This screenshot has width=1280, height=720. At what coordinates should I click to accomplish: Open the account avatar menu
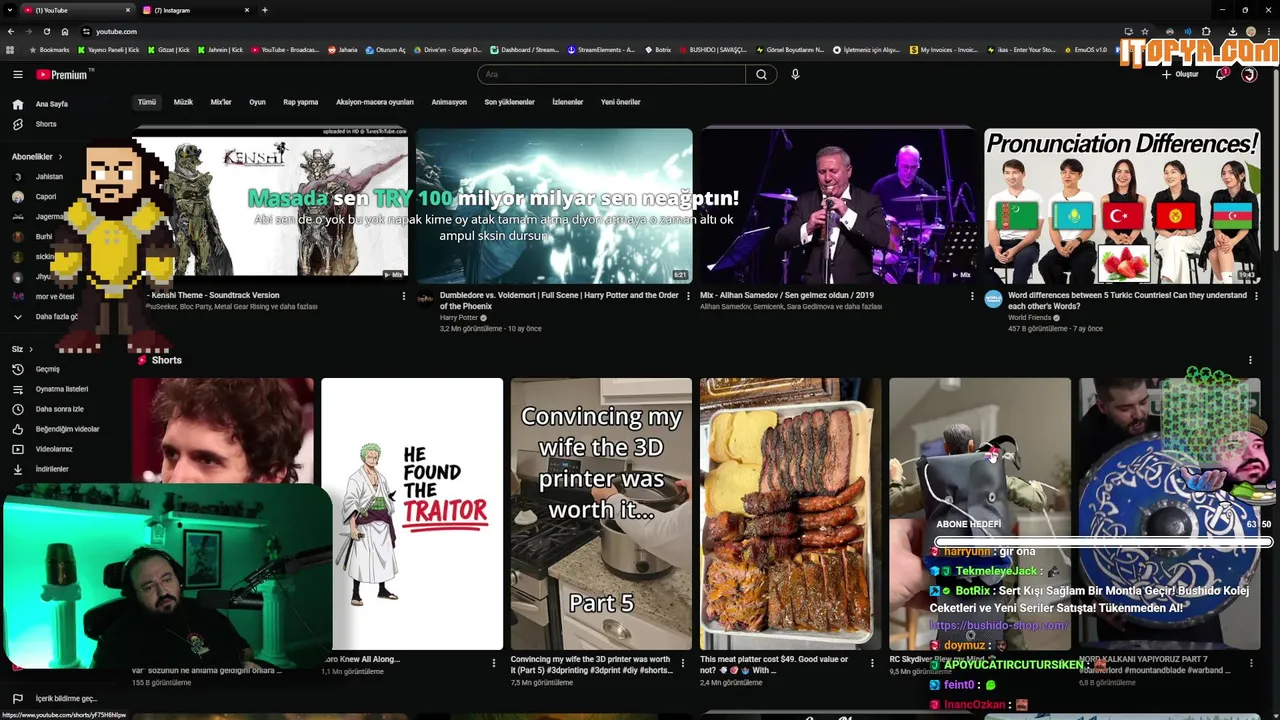click(x=1249, y=74)
